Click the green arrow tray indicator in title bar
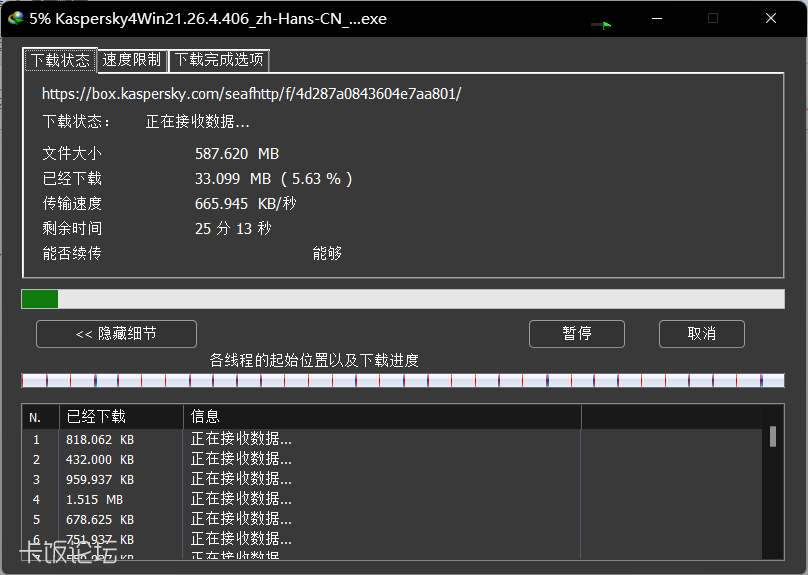Viewport: 808px width, 575px height. (x=601, y=25)
